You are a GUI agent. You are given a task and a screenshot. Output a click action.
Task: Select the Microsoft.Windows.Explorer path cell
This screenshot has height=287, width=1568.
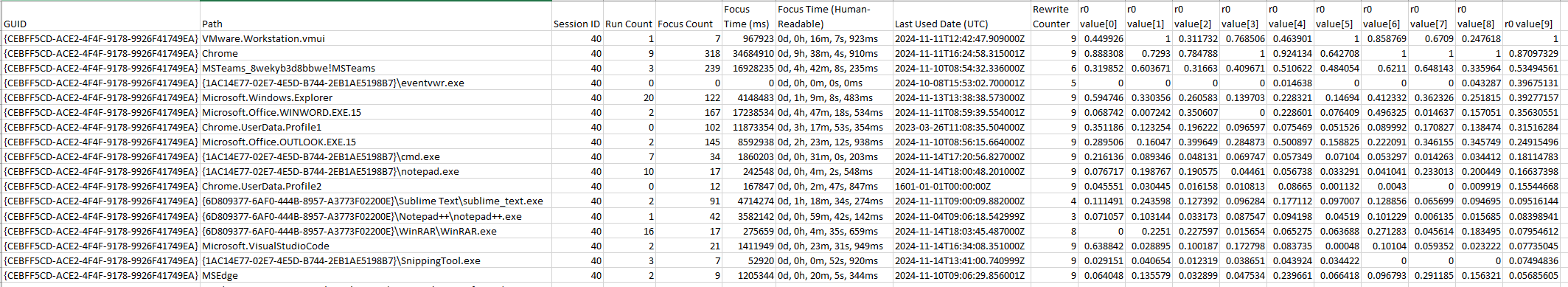[x=376, y=97]
